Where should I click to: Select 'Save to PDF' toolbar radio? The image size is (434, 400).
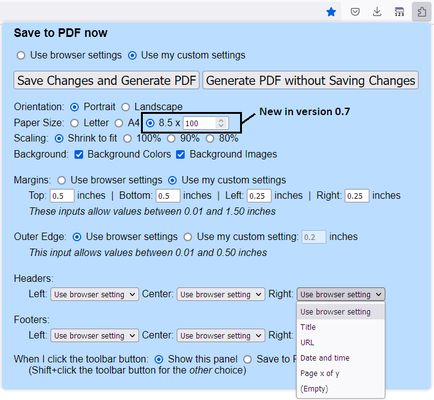(x=247, y=359)
